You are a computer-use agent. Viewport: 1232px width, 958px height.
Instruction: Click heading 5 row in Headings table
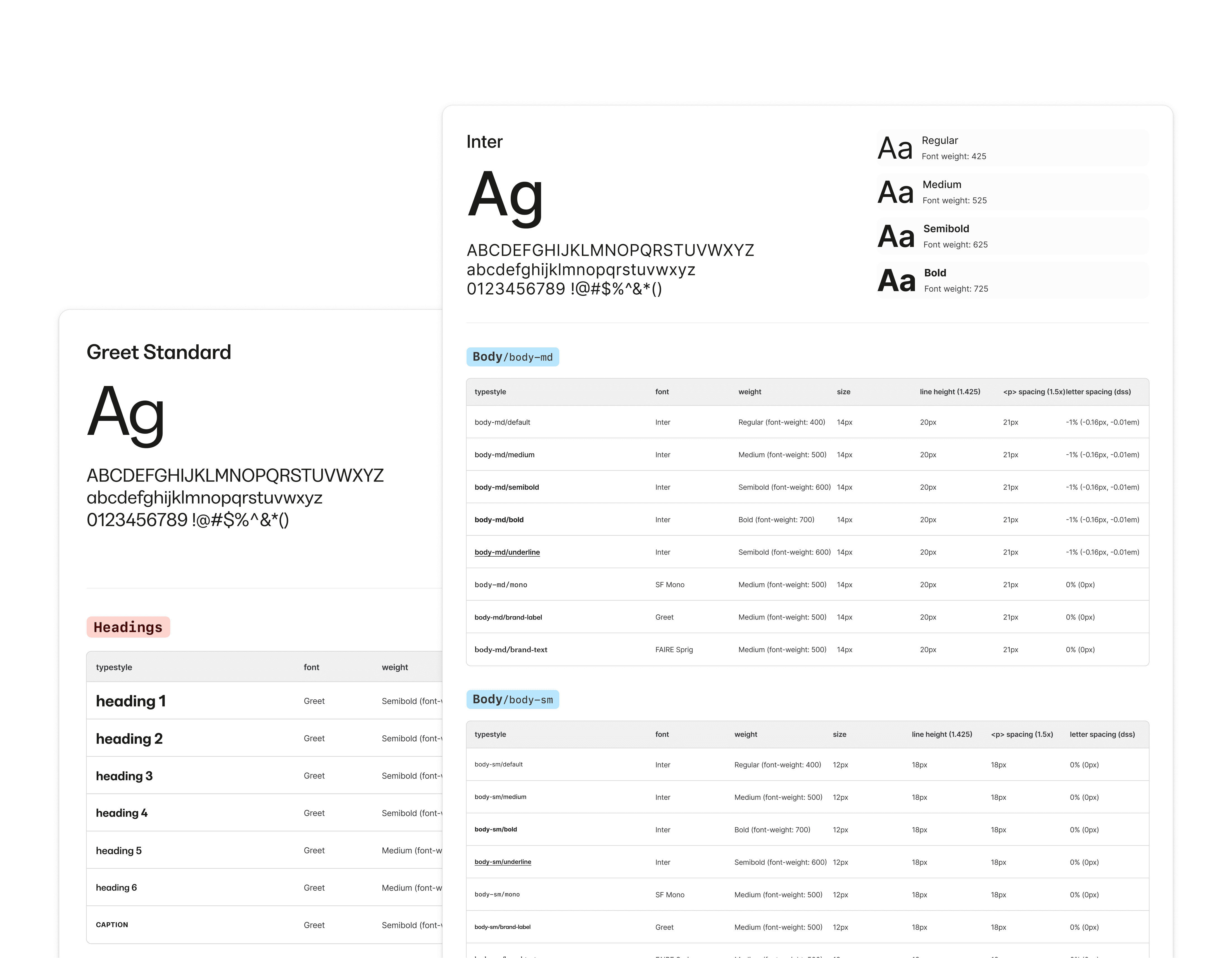[x=265, y=850]
